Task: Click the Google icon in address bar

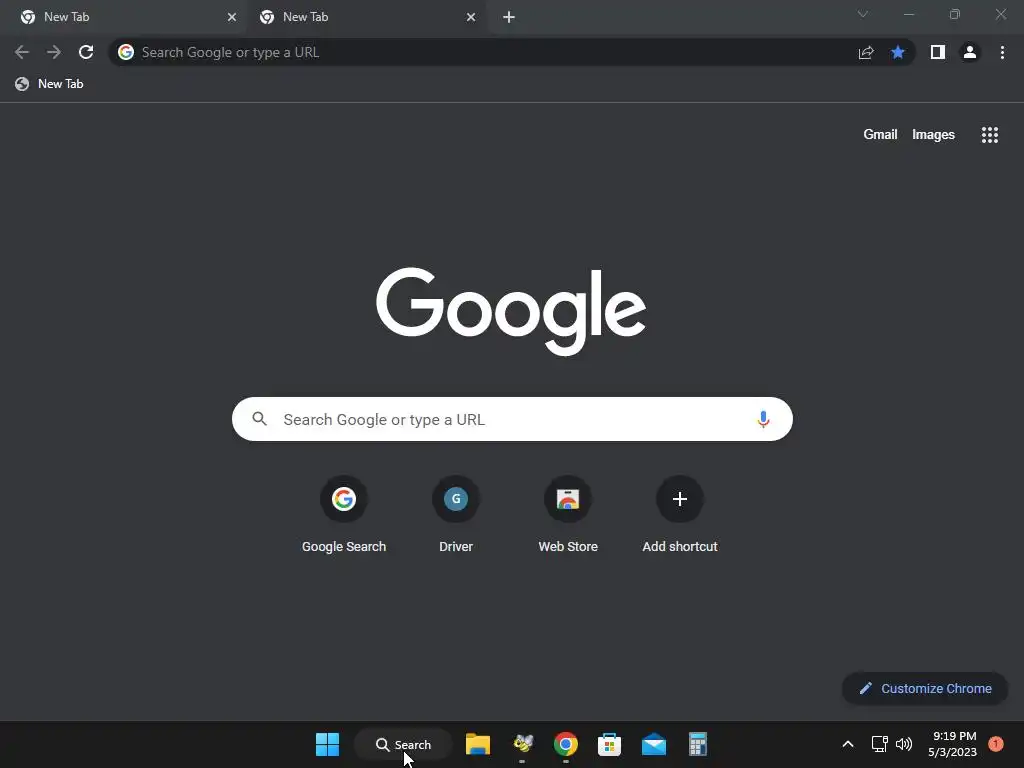Action: pos(126,52)
